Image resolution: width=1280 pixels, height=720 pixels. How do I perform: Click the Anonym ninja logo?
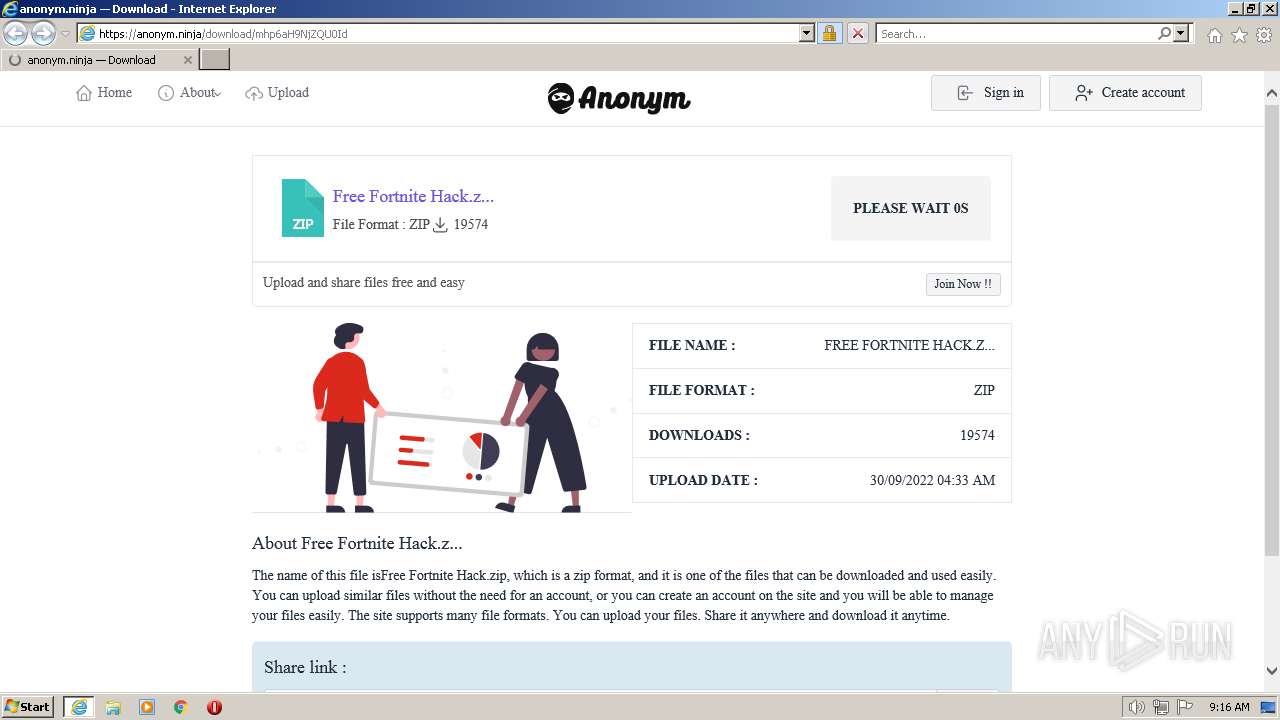[x=619, y=98]
